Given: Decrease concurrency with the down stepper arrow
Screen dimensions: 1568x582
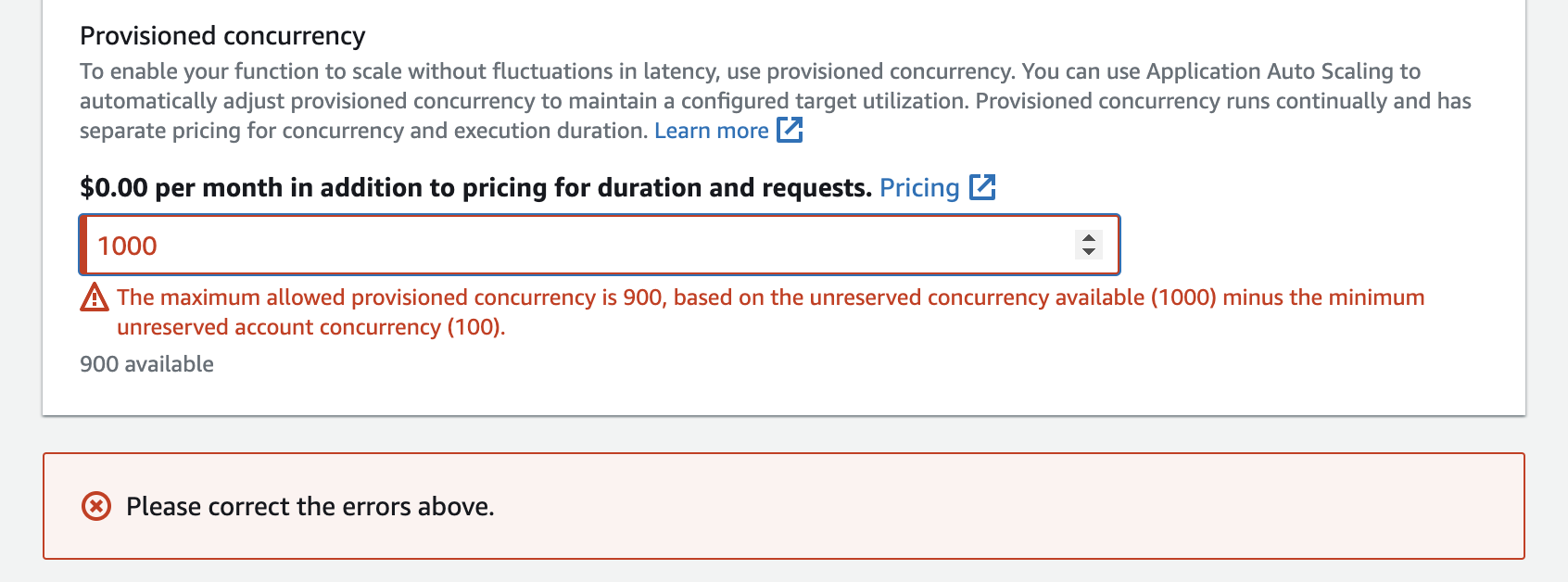Looking at the screenshot, I should pos(1089,252).
